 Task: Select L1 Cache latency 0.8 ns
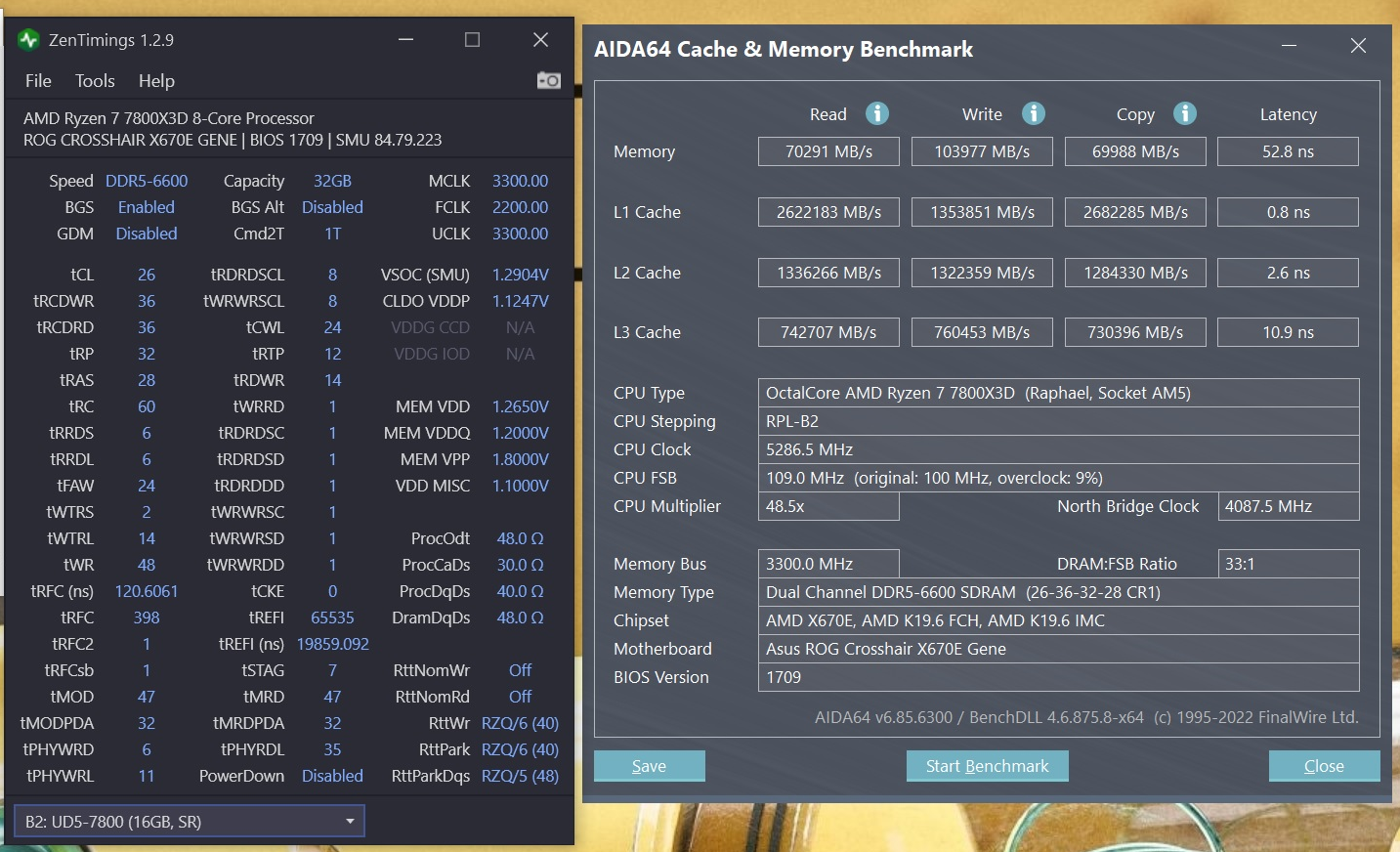[1289, 212]
